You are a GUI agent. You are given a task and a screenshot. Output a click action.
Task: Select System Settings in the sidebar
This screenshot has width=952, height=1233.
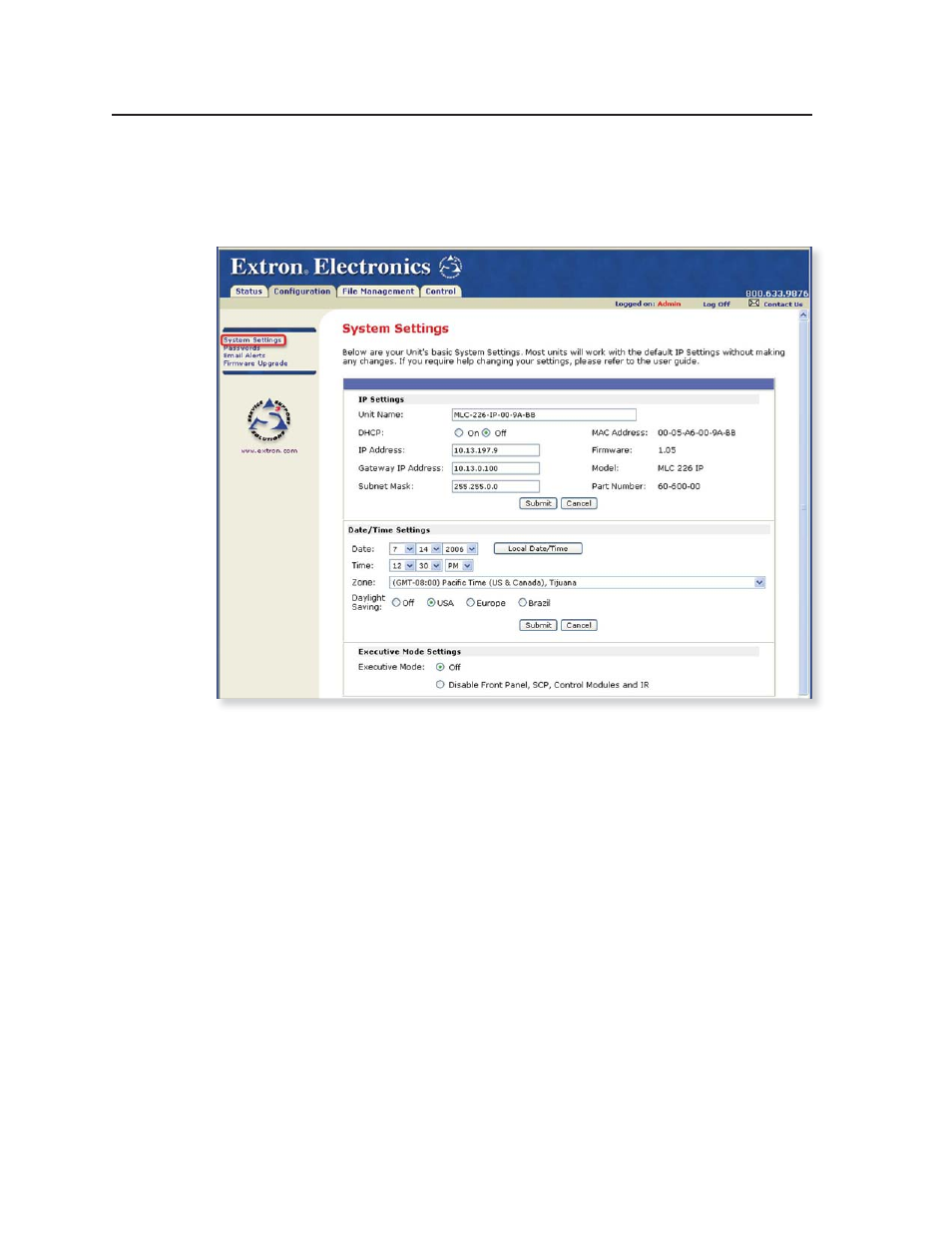coord(252,339)
